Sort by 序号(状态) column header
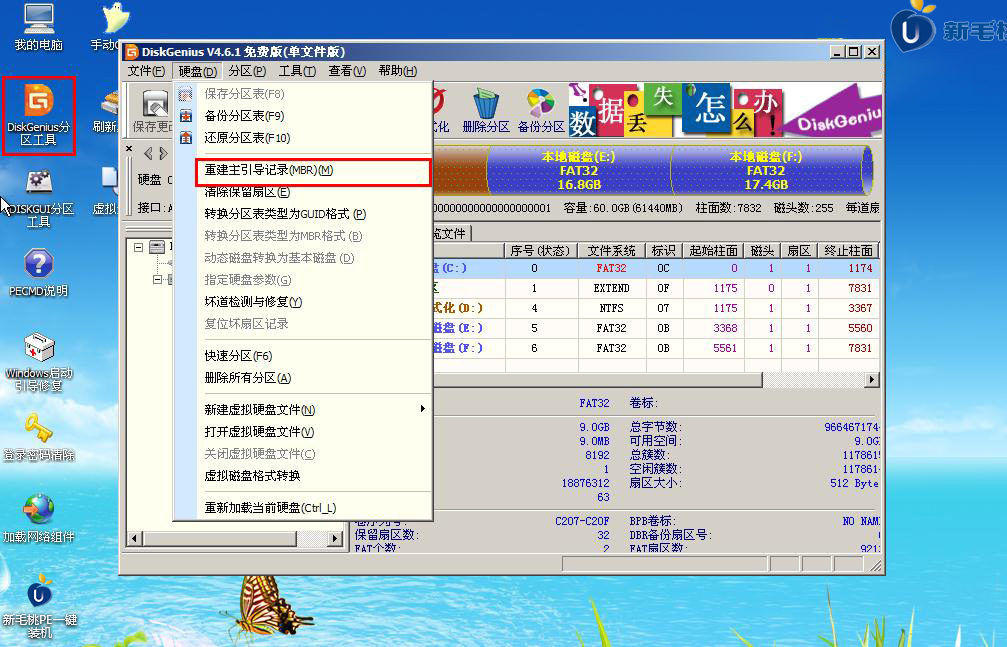Viewport: 1007px width, 647px height. coord(540,251)
